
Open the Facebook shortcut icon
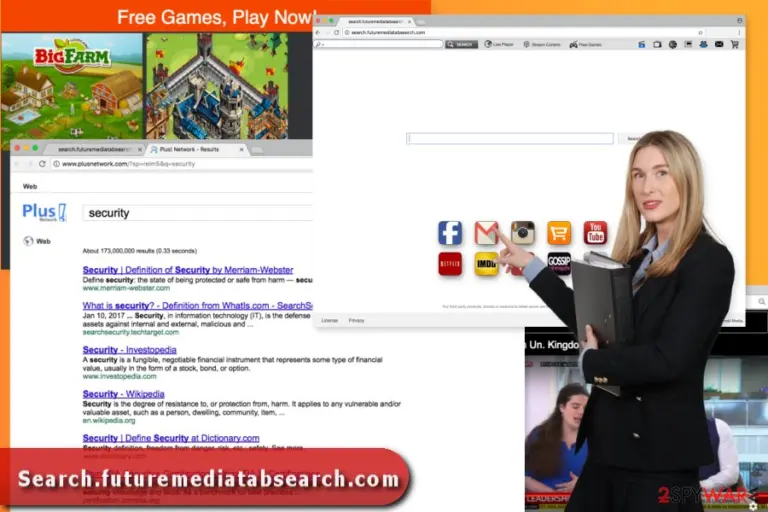pos(450,233)
